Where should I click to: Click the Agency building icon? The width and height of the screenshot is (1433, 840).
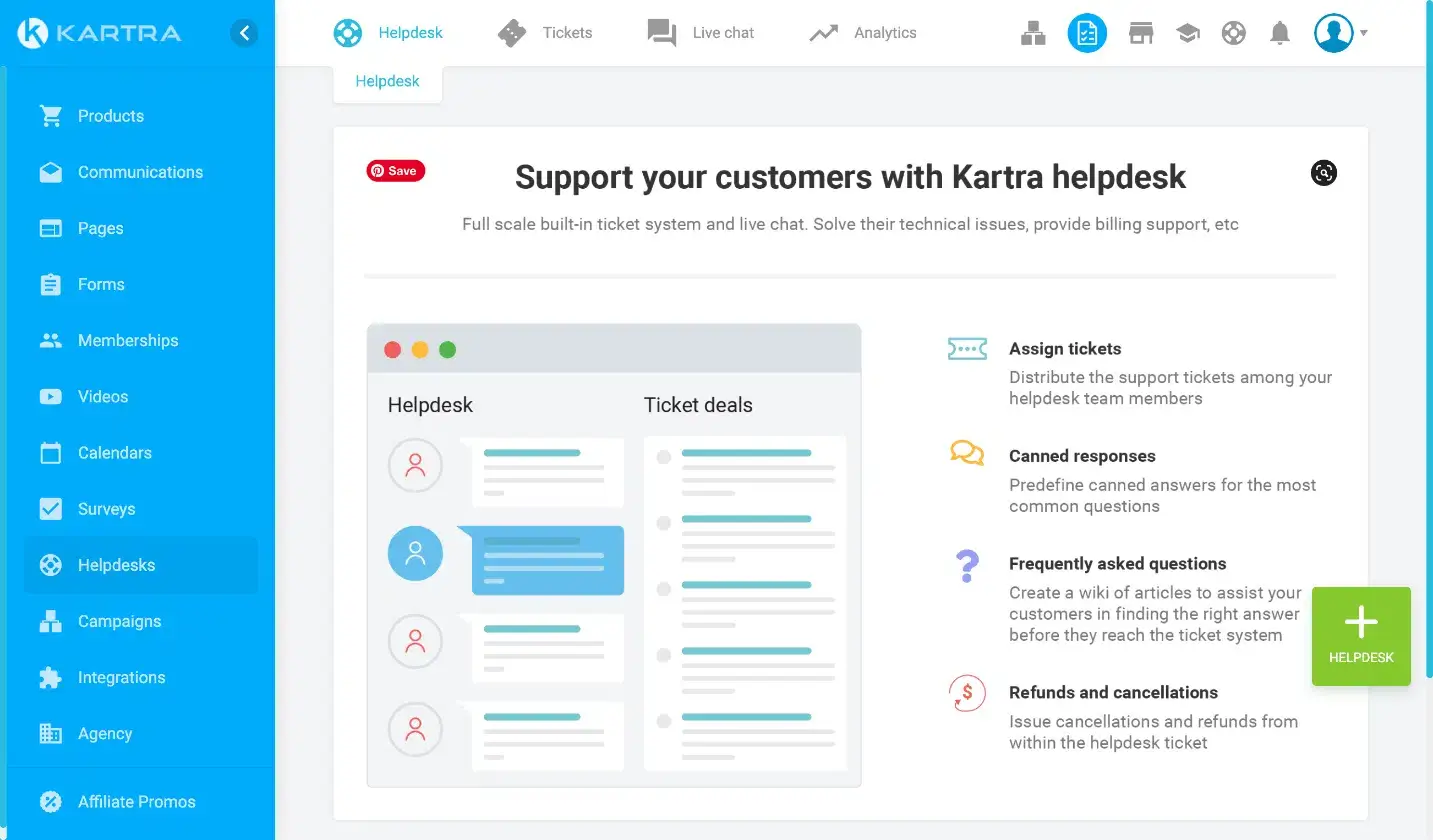[50, 733]
